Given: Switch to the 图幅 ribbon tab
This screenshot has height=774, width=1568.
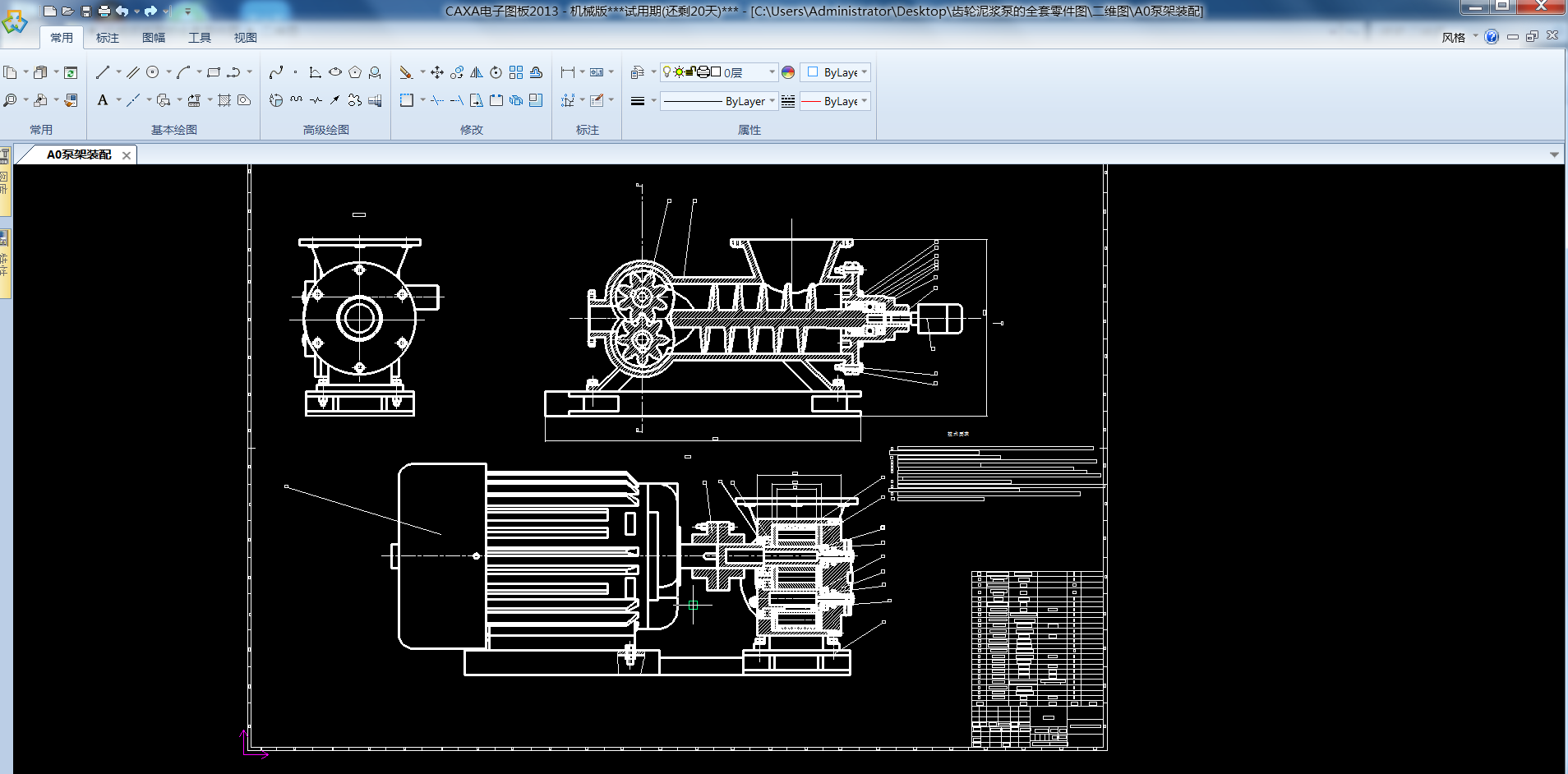Looking at the screenshot, I should click(x=154, y=38).
